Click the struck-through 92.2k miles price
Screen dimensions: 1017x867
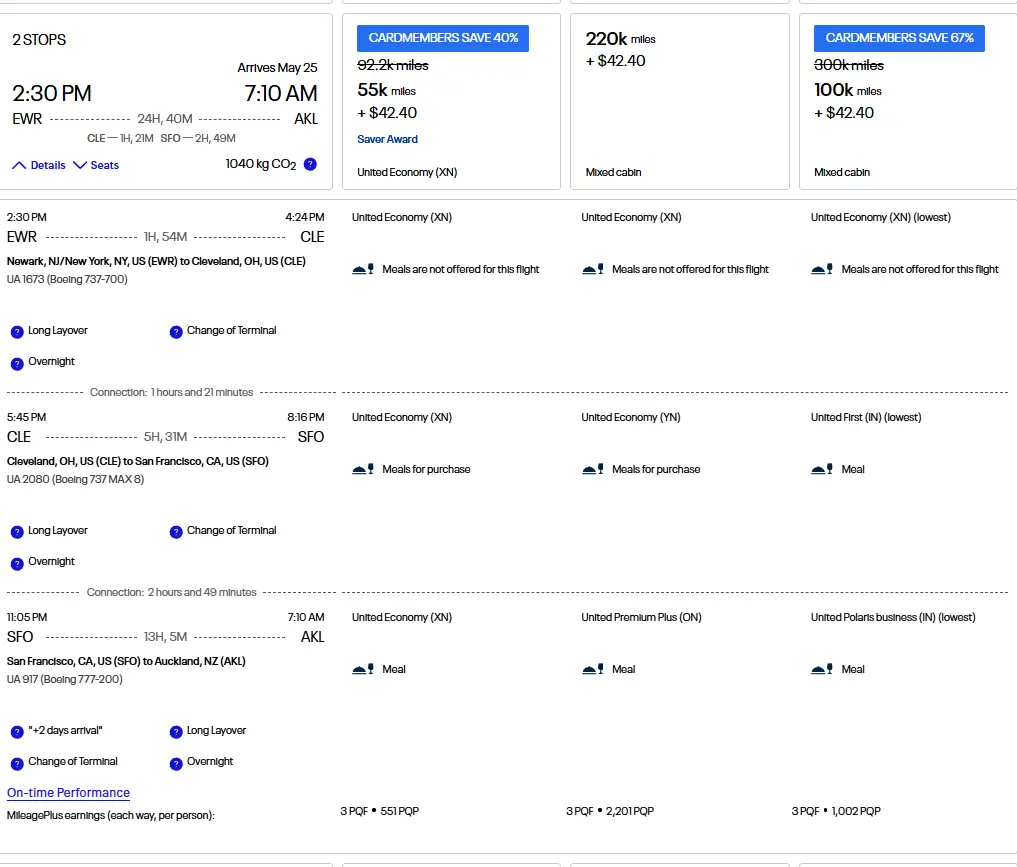(x=393, y=65)
